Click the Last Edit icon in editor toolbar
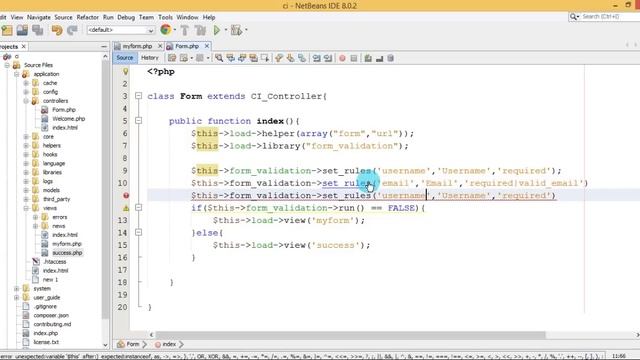 coord(172,58)
